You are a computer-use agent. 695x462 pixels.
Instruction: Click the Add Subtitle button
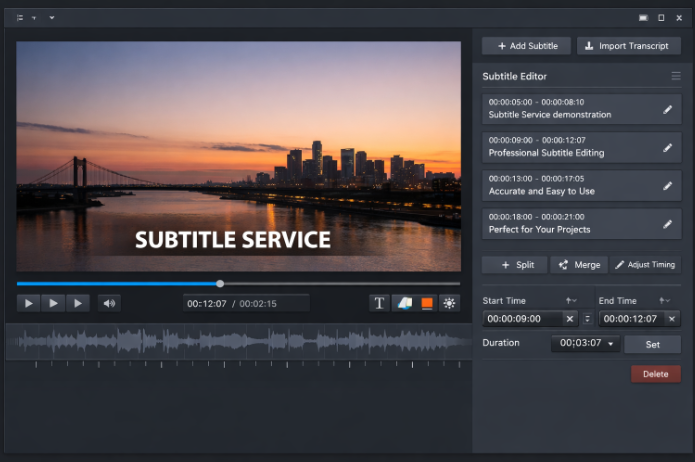pos(526,46)
